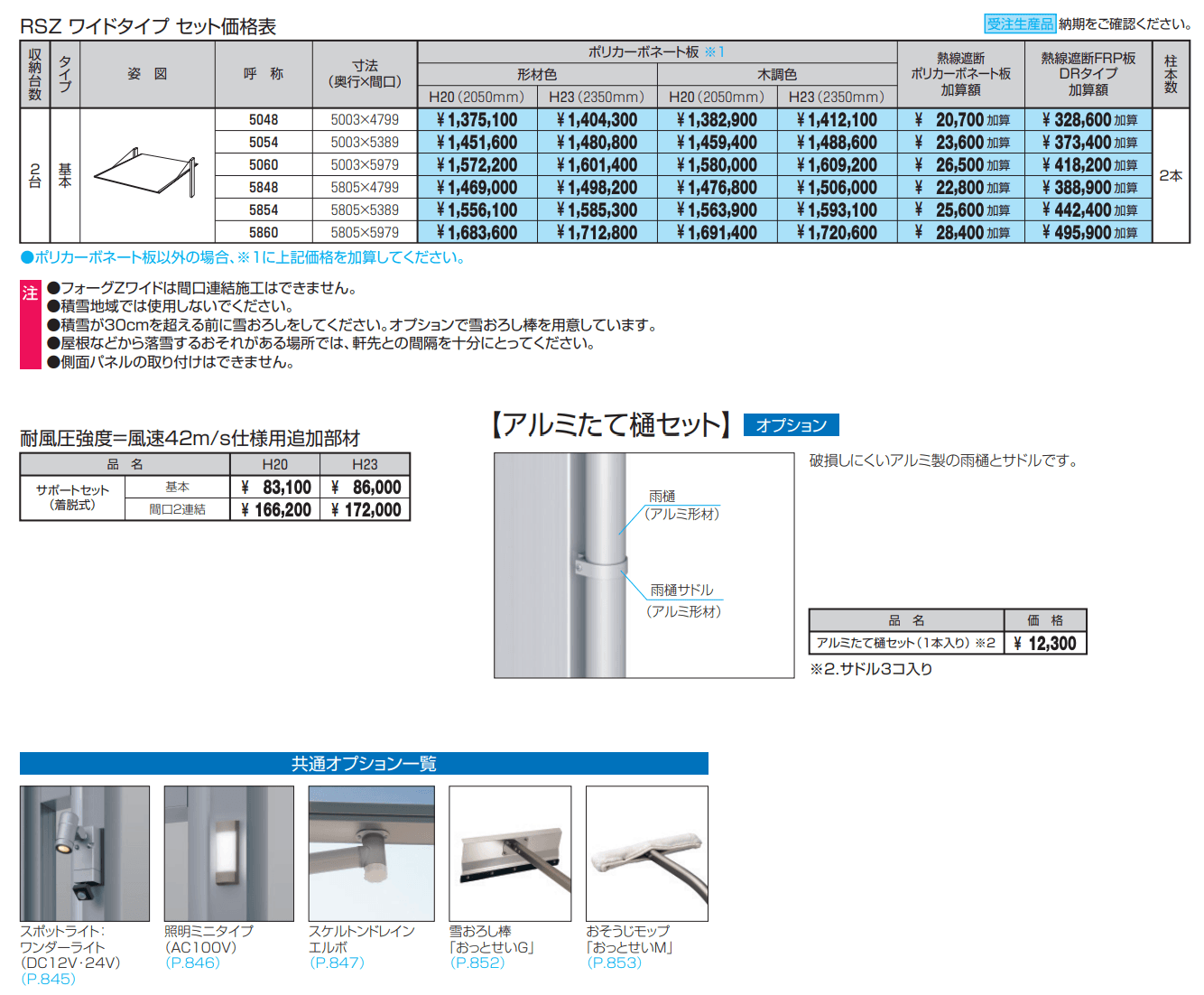Click the cleaning mop おっとせいM photo
This screenshot has width=1204, height=995.
pos(646,852)
